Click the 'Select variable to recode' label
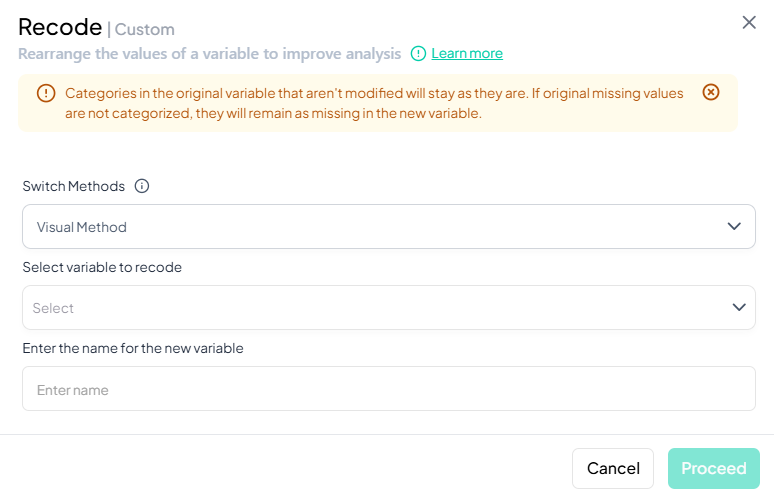 tap(102, 267)
